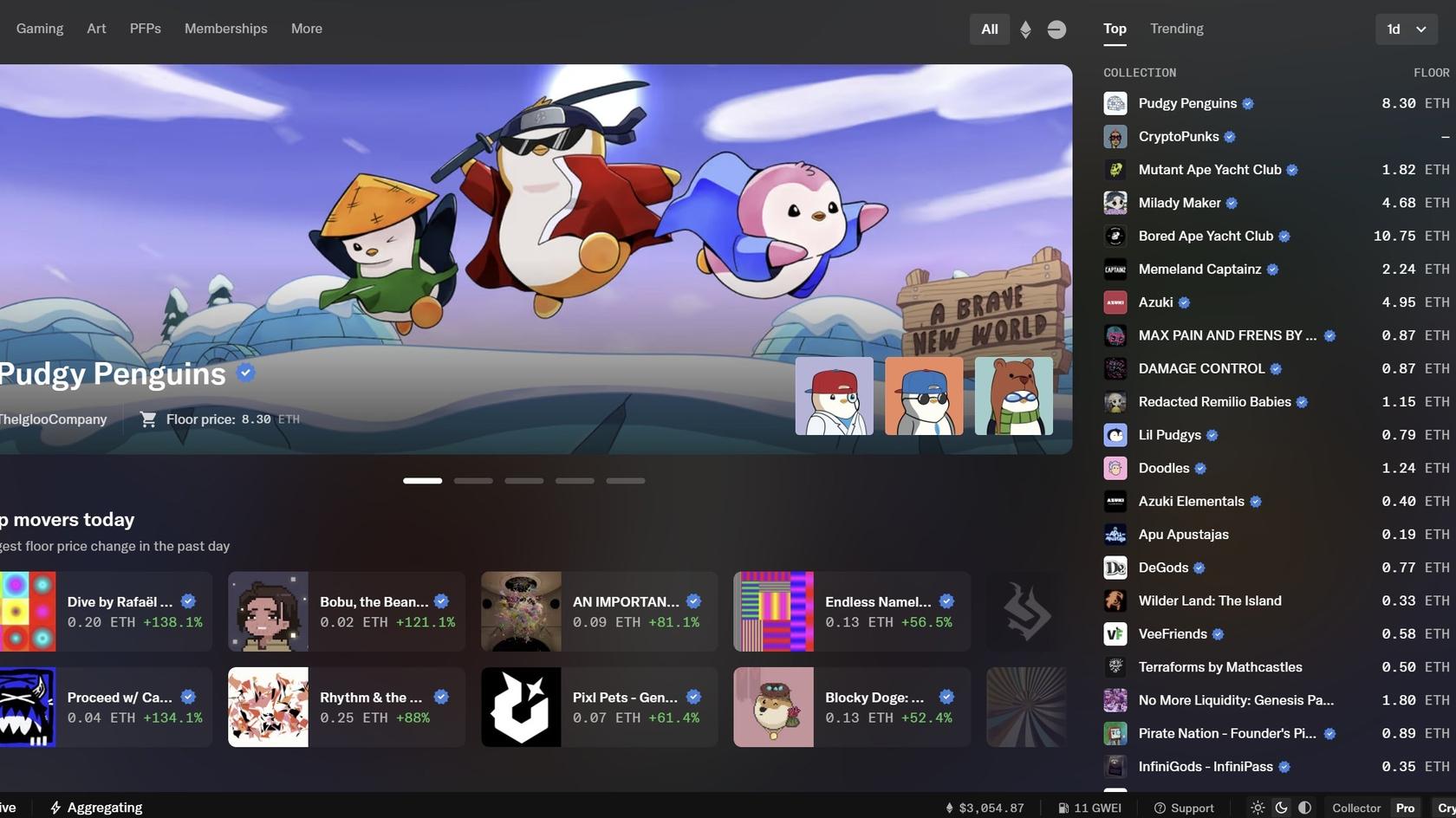Switch to Pro mode
This screenshot has height=818, width=1456.
(x=1406, y=808)
